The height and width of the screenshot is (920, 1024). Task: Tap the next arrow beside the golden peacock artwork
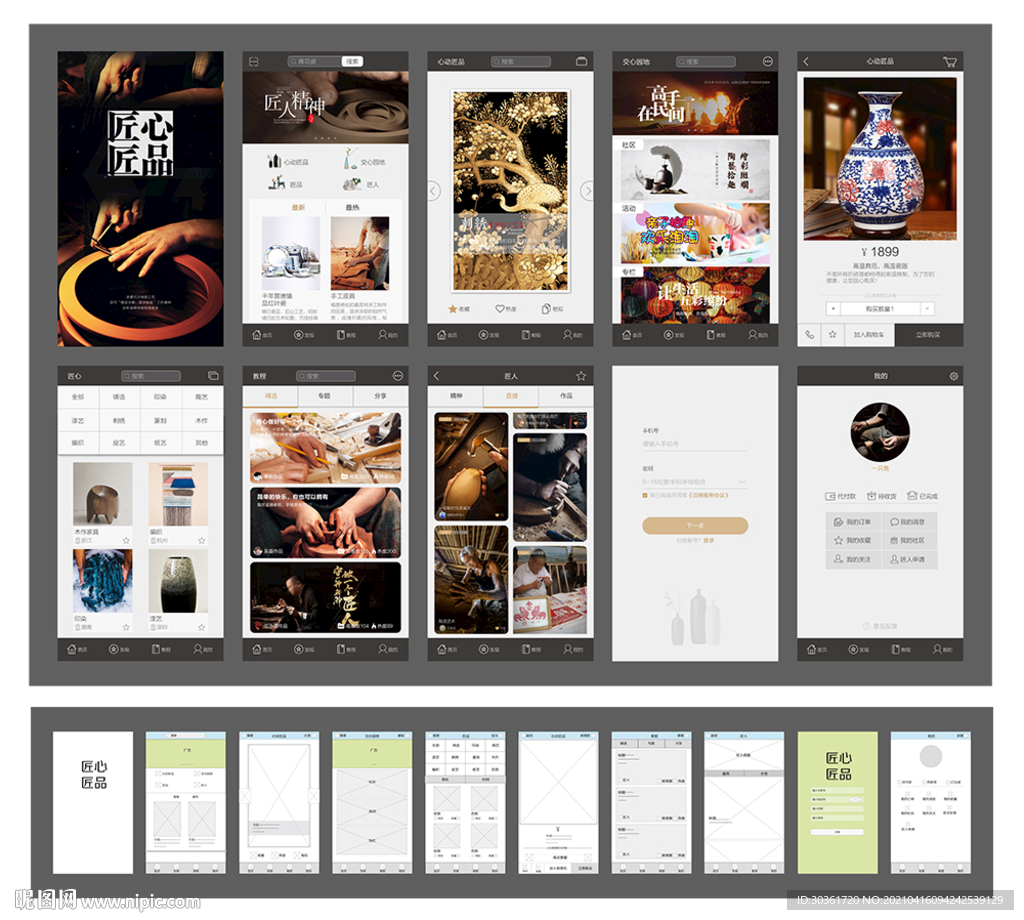coord(587,191)
